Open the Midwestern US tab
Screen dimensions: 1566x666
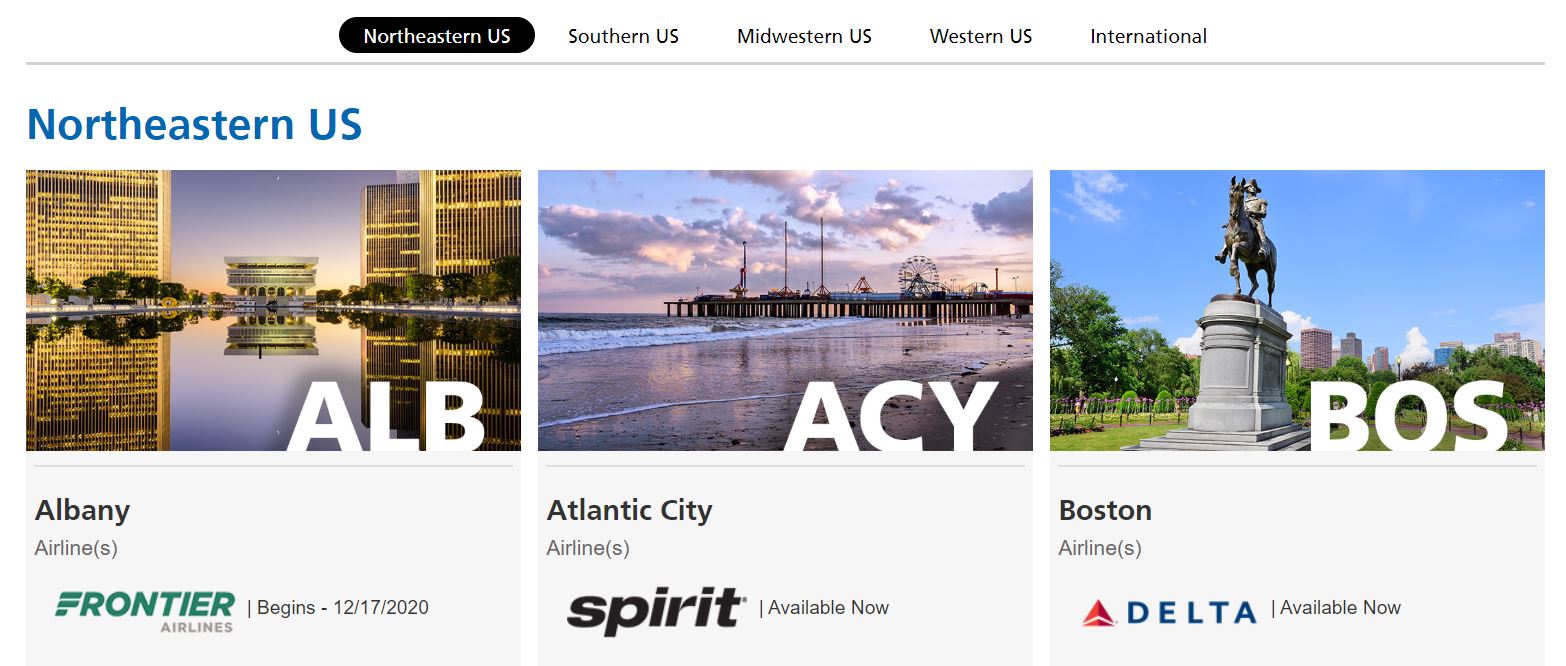[x=804, y=36]
